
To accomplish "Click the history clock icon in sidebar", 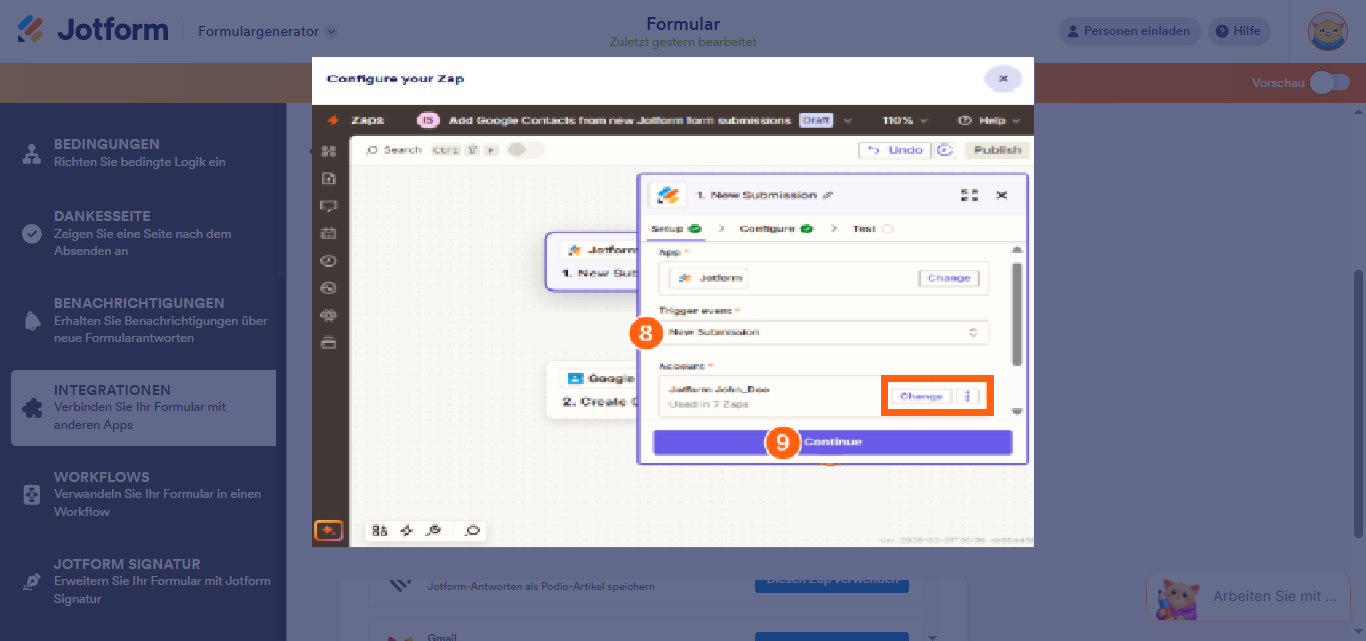I will [x=329, y=260].
